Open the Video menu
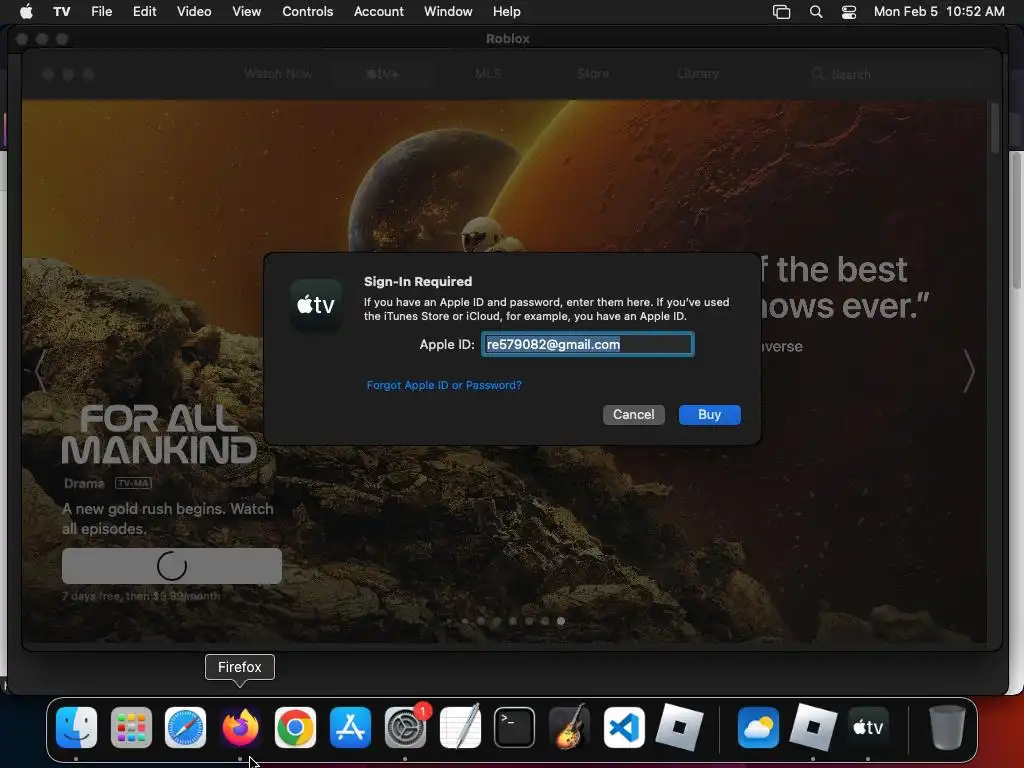The width and height of the screenshot is (1024, 768). coord(194,12)
